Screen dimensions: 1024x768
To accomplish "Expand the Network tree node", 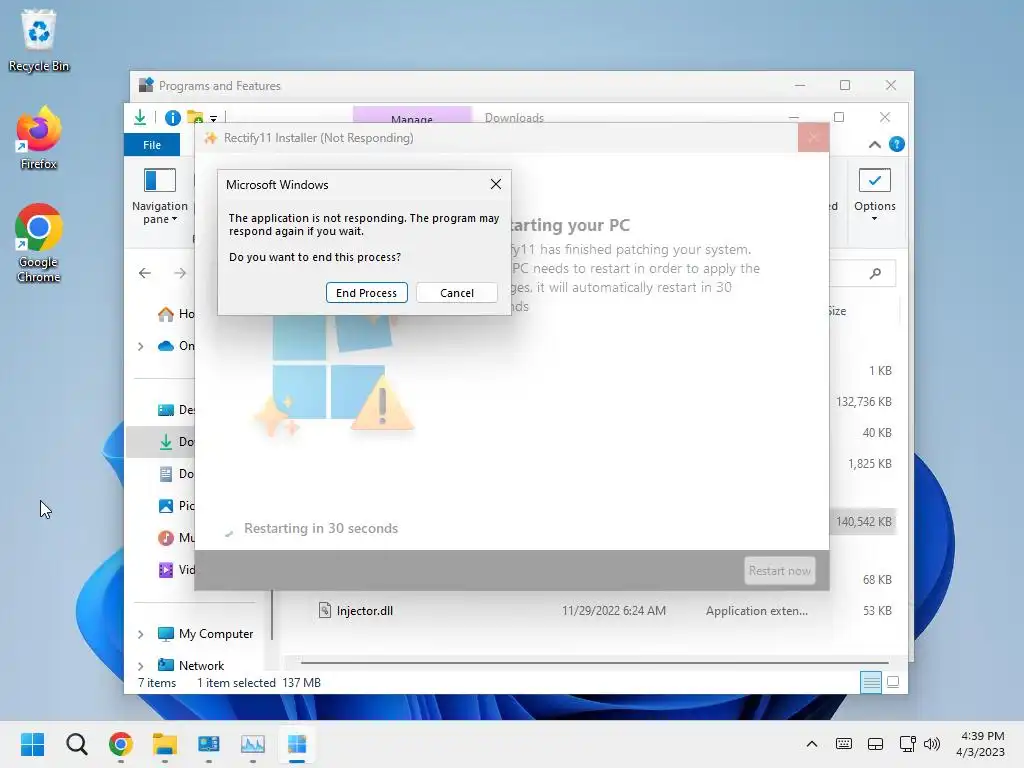I will click(x=140, y=666).
